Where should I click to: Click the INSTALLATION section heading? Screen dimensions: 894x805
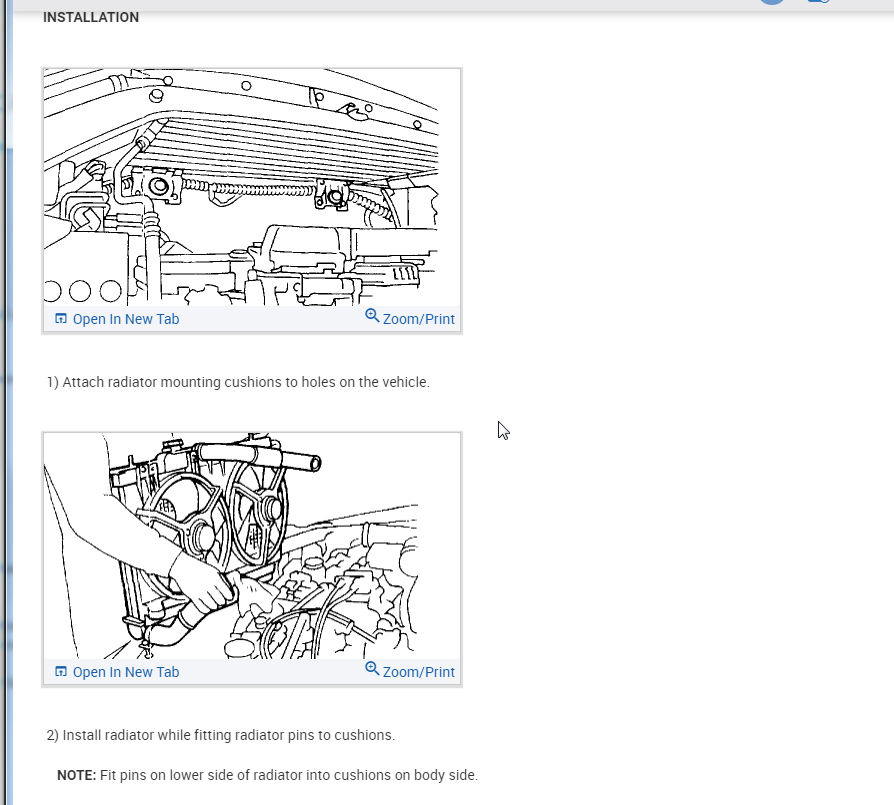[91, 17]
